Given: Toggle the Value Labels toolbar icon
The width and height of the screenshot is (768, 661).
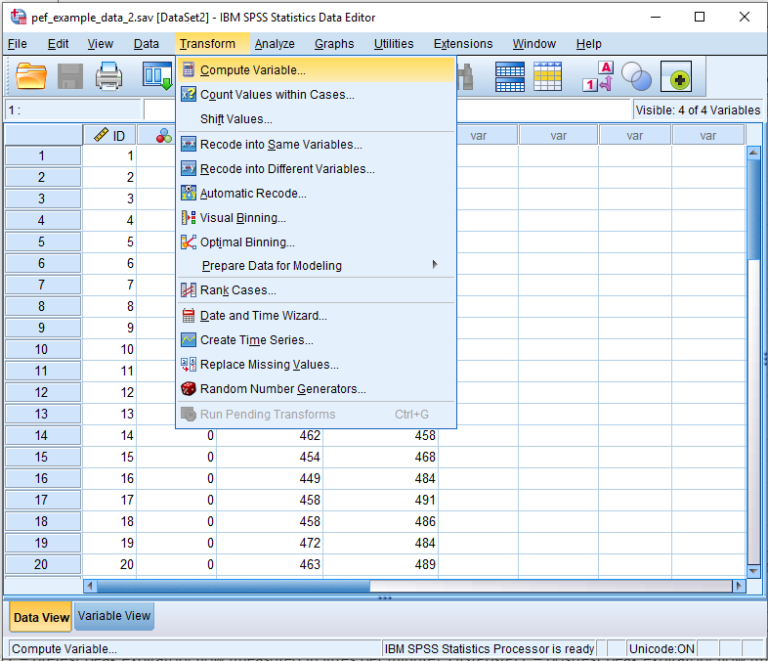Looking at the screenshot, I should (x=597, y=77).
